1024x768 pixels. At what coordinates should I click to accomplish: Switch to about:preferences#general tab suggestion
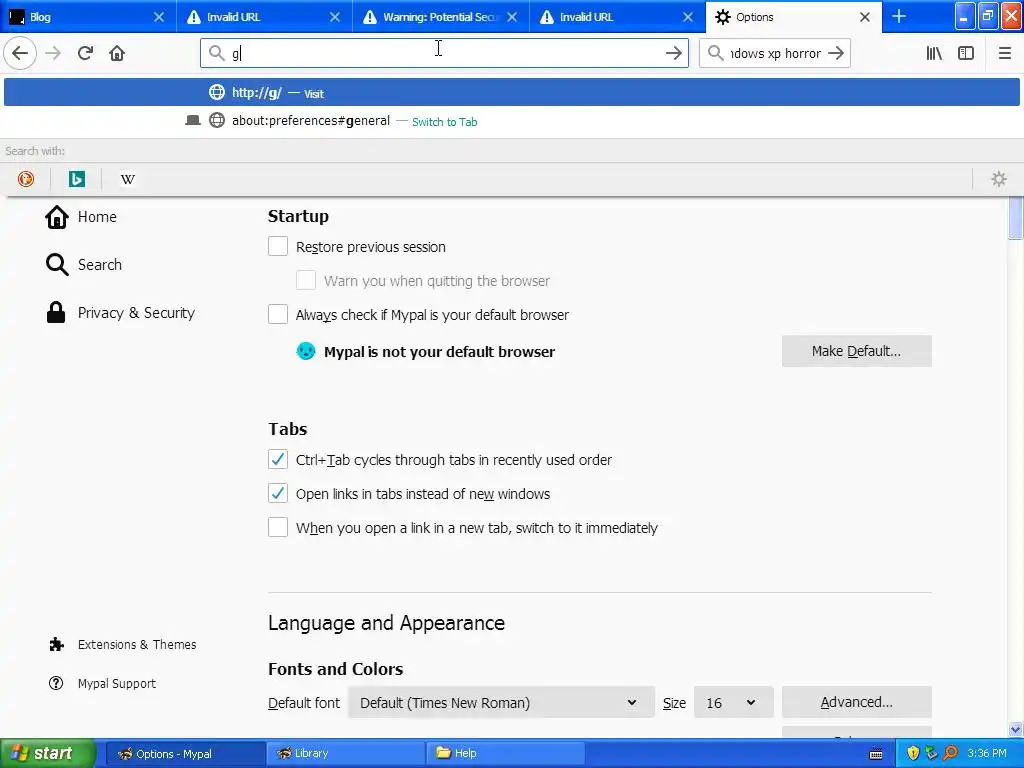click(512, 121)
